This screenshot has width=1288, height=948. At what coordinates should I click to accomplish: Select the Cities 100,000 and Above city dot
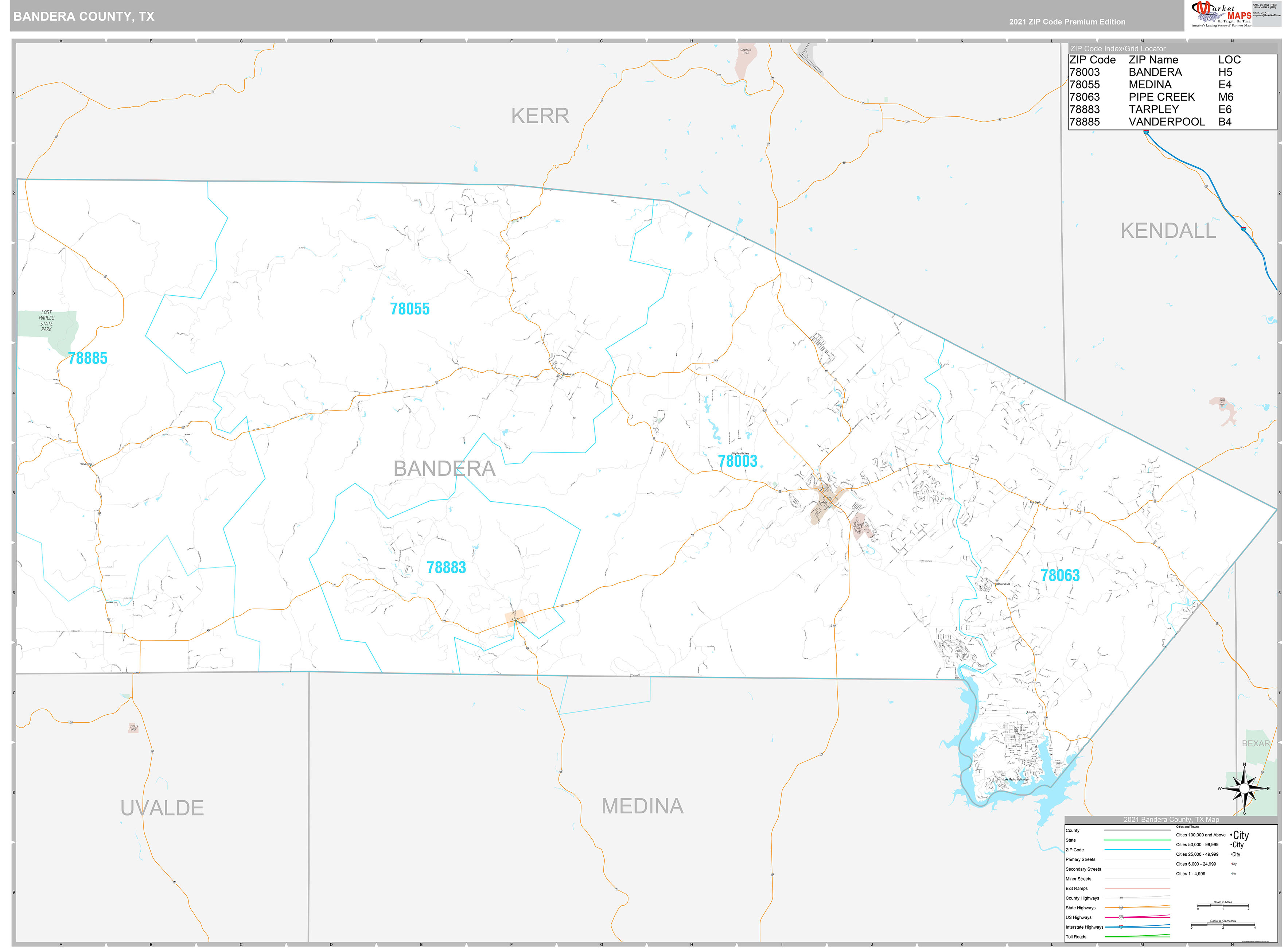click(x=1231, y=835)
